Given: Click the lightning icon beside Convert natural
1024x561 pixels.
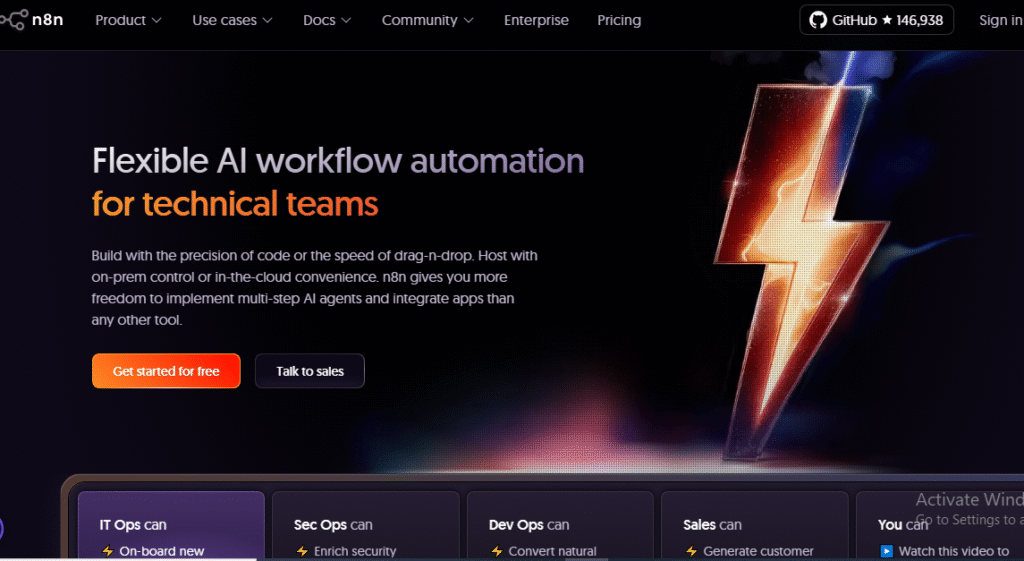Looking at the screenshot, I should 497,551.
